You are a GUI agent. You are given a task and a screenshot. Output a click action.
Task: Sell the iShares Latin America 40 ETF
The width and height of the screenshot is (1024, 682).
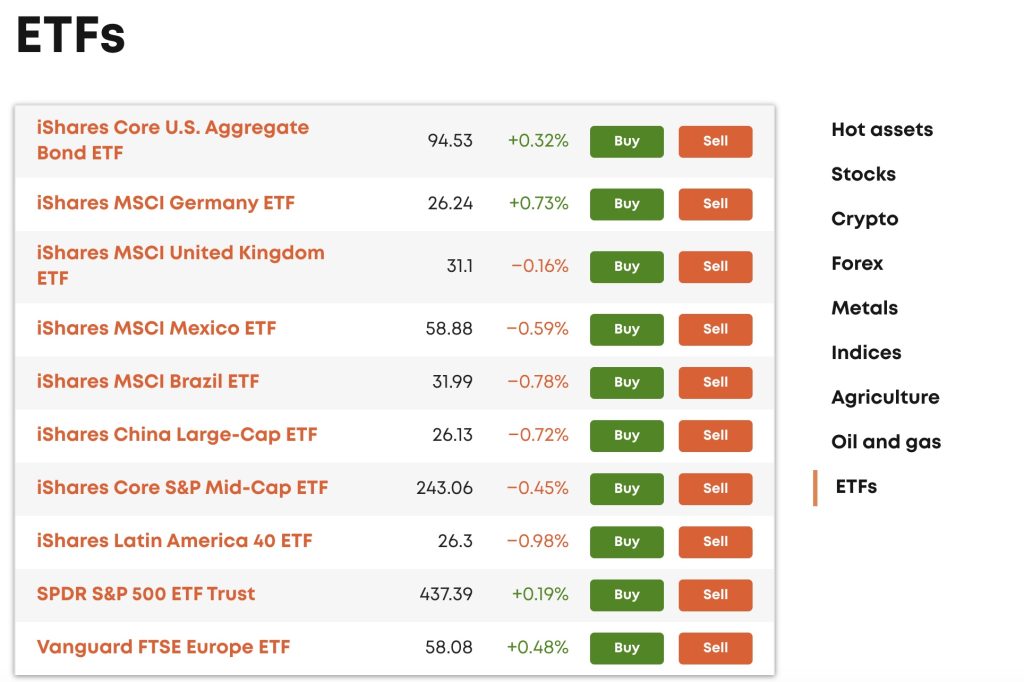(715, 541)
